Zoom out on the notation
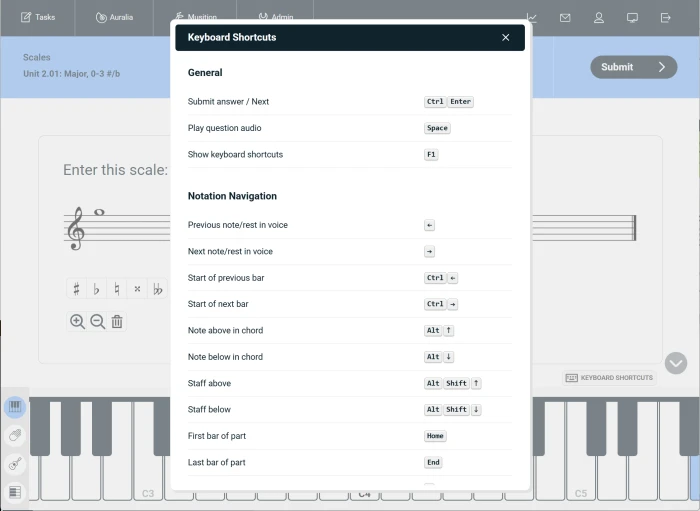The height and width of the screenshot is (511, 700). coord(97,321)
